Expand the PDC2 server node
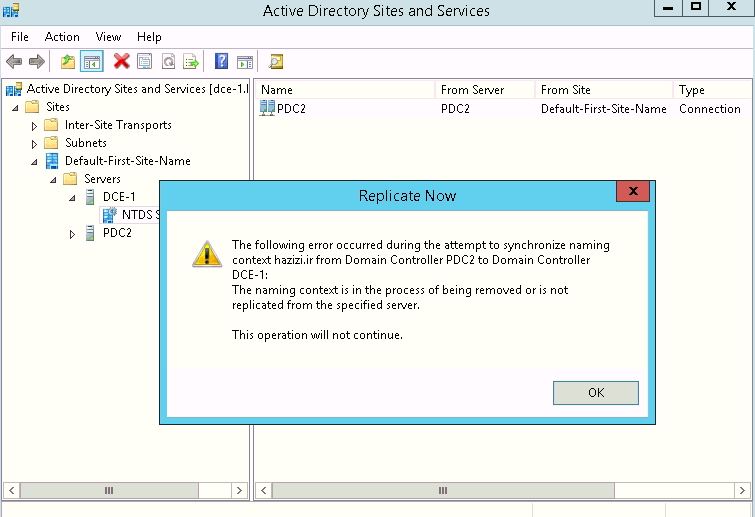Image resolution: width=755 pixels, height=517 pixels. coord(72,234)
